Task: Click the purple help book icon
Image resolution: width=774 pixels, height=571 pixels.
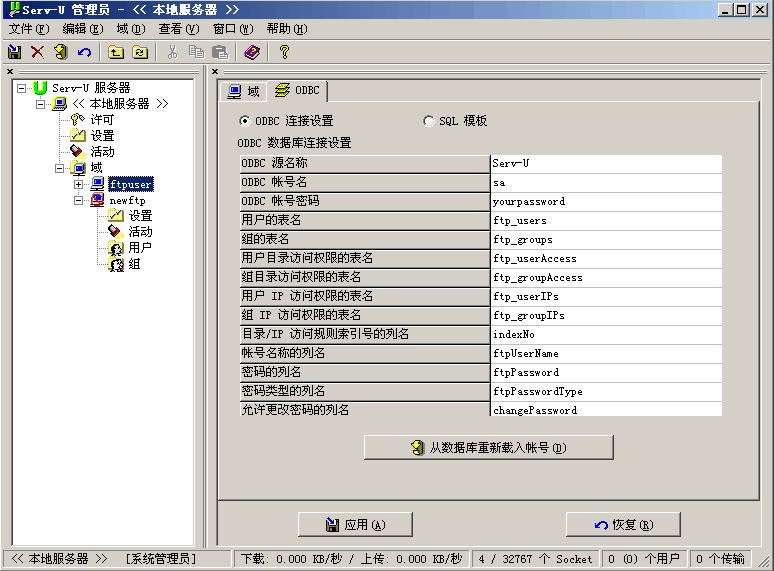Action: [x=251, y=52]
